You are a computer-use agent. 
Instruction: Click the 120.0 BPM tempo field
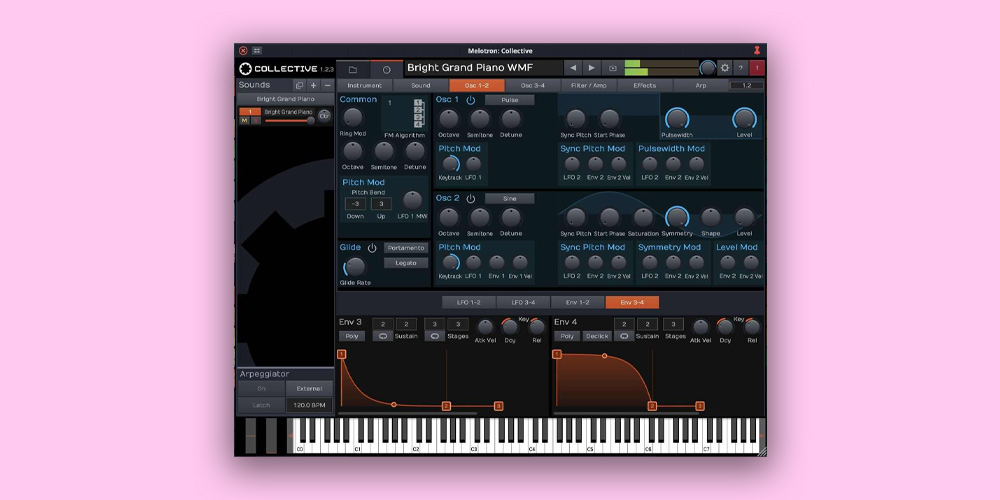pos(309,405)
